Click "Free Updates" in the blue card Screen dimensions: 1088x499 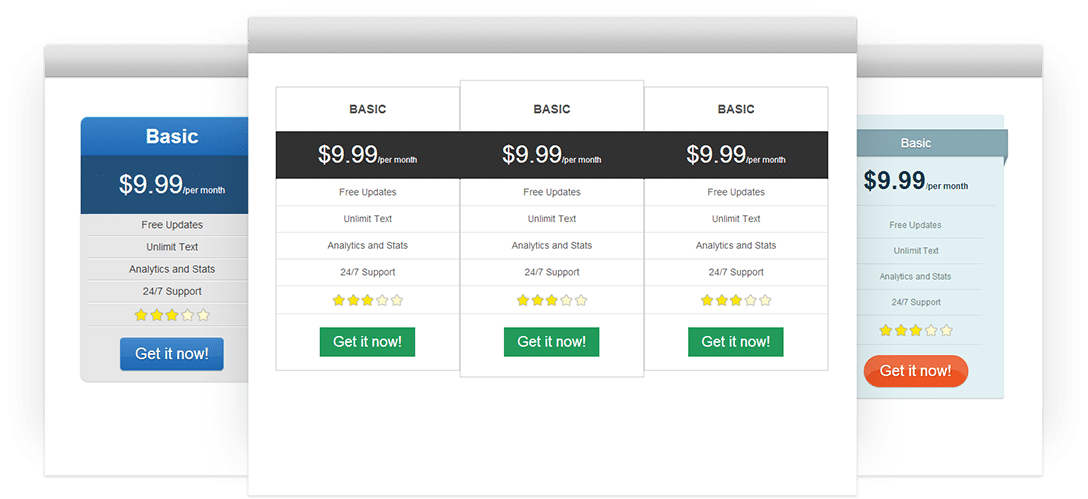coord(172,225)
